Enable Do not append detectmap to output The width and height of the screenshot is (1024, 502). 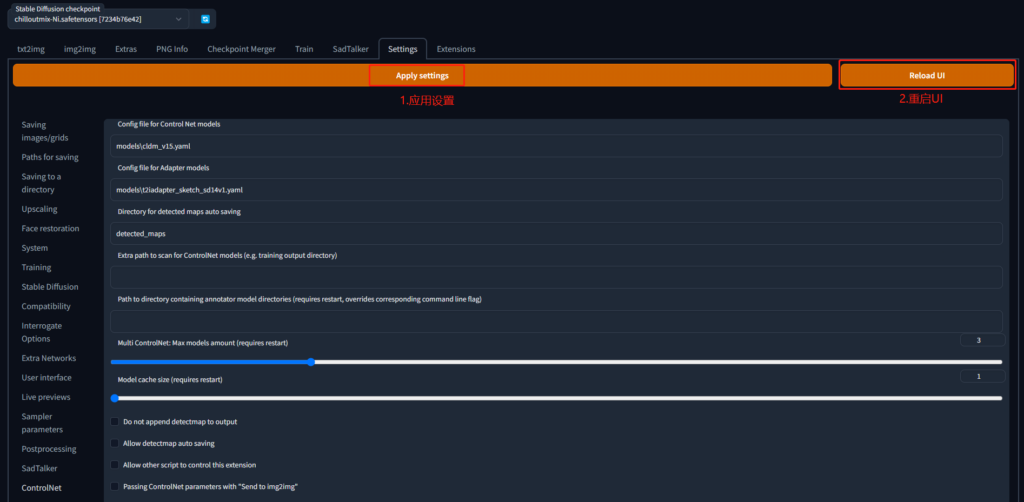click(115, 422)
